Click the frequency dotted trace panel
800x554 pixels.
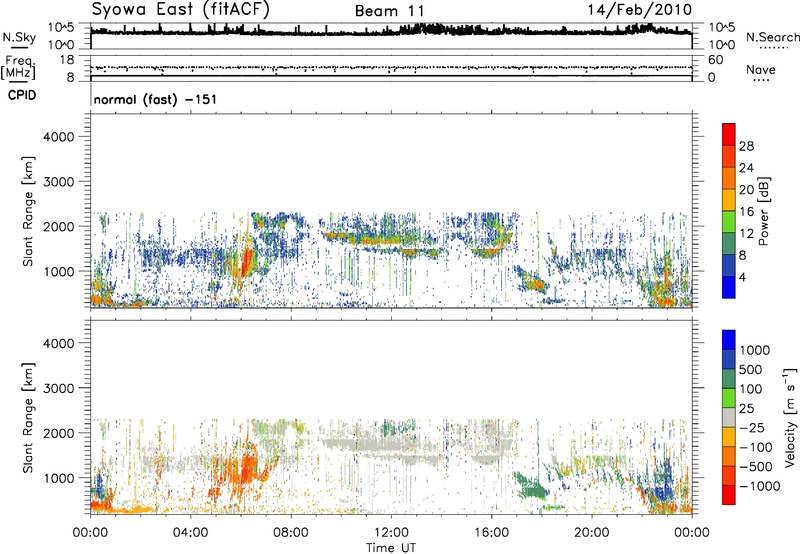click(x=391, y=68)
